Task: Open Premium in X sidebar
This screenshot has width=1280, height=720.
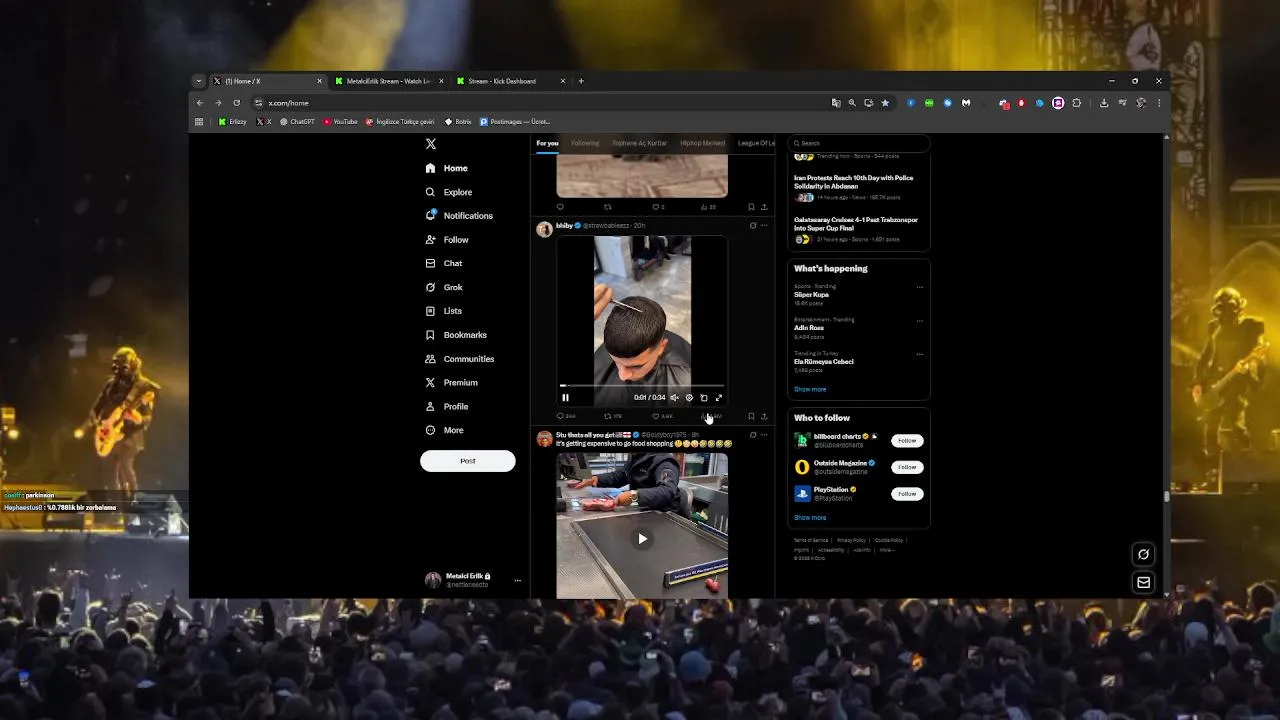Action: pyautogui.click(x=451, y=383)
